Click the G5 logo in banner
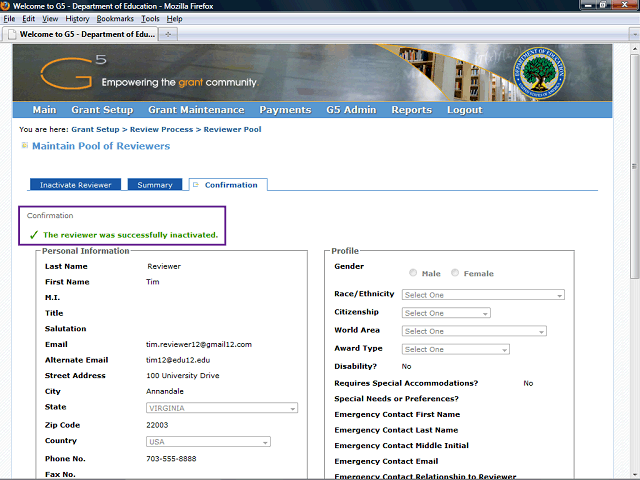Image resolution: width=640 pixels, height=480 pixels. tap(73, 73)
